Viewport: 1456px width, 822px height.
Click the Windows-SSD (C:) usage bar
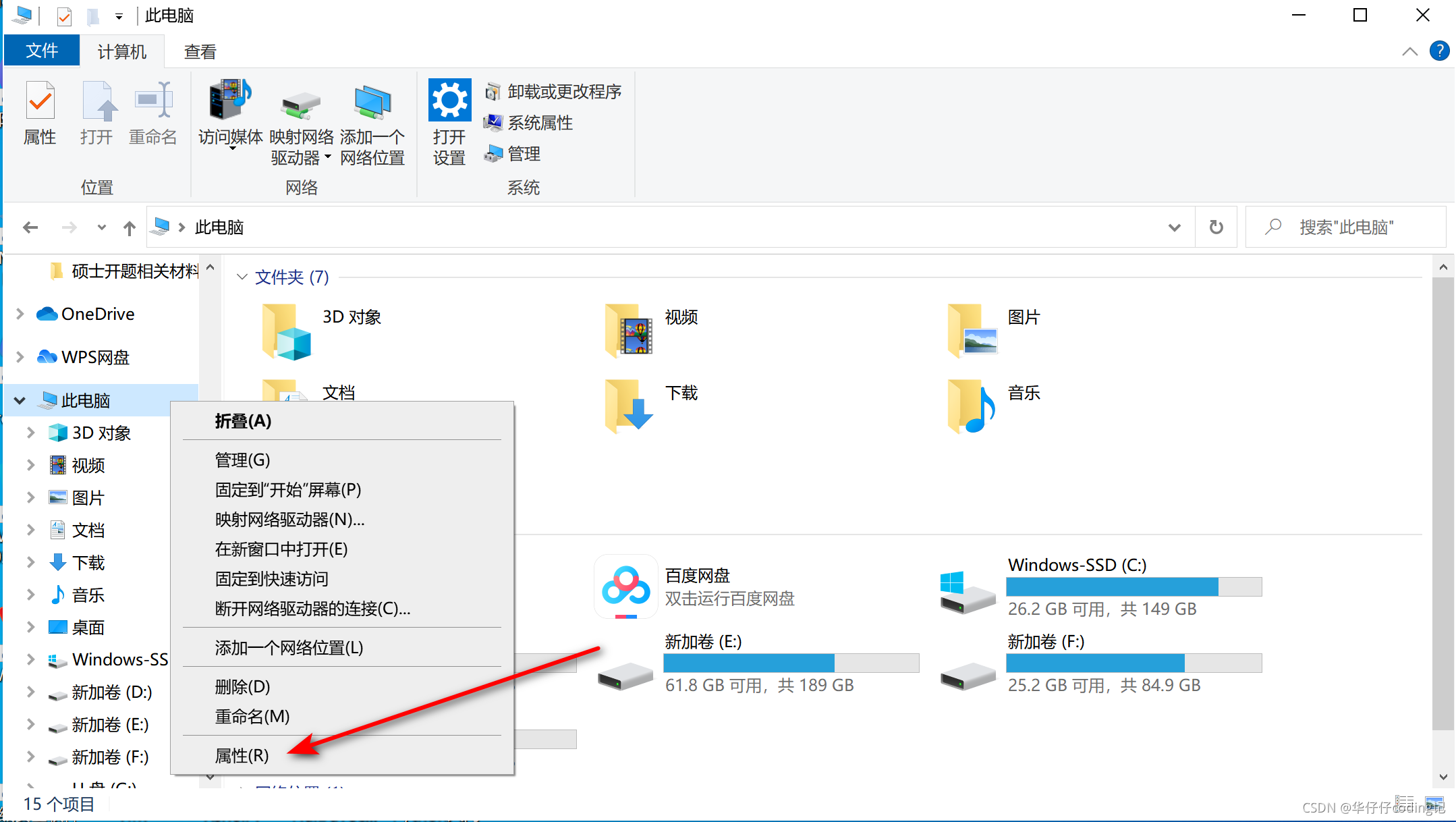tap(1133, 586)
